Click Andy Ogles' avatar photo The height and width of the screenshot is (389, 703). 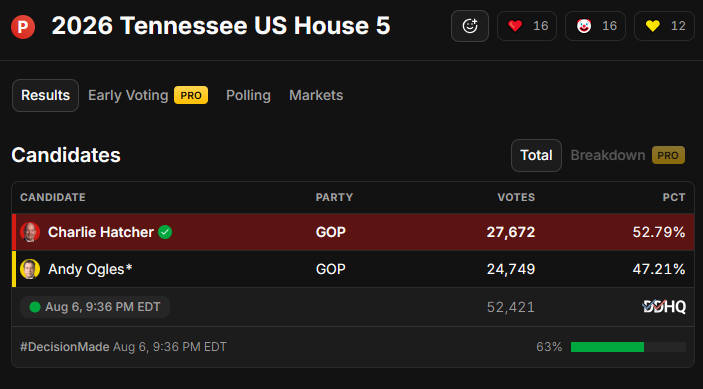tap(30, 269)
